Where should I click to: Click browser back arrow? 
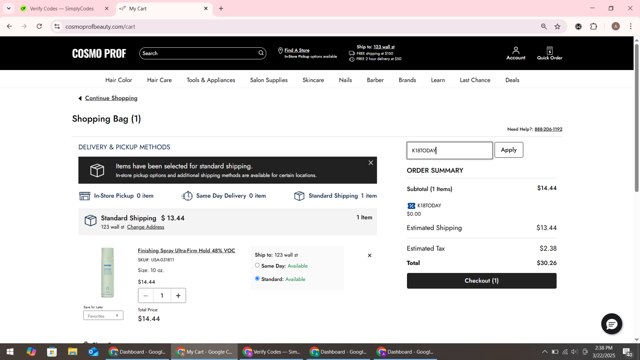pyautogui.click(x=9, y=27)
